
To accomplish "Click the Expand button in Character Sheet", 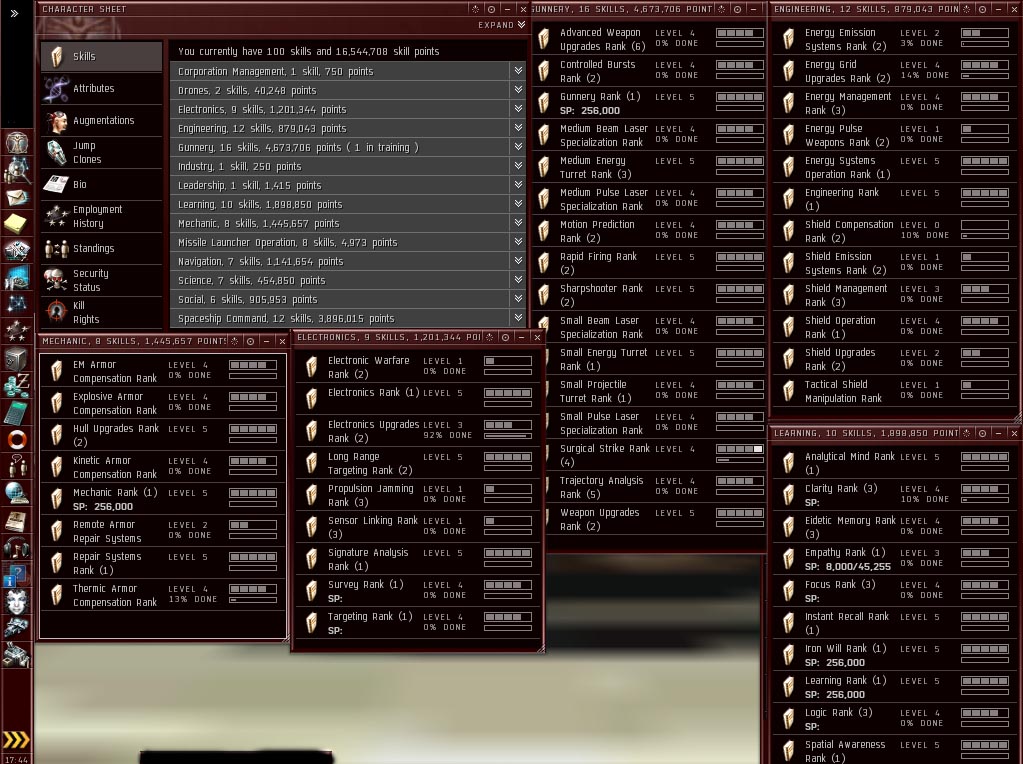I will tap(501, 25).
